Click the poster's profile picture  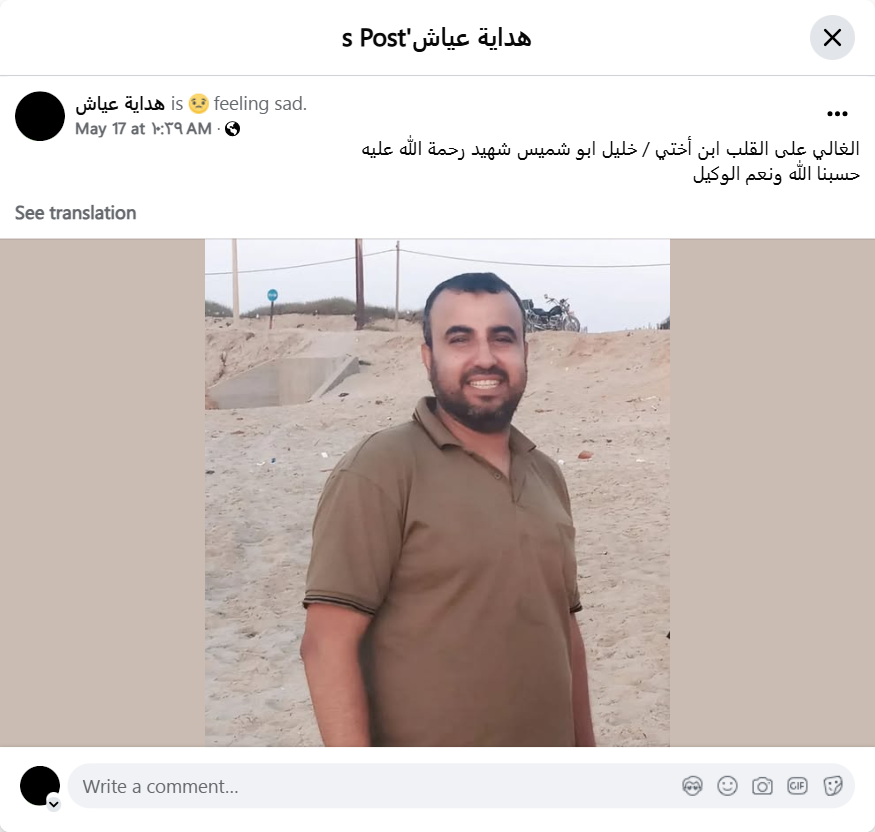click(x=40, y=116)
